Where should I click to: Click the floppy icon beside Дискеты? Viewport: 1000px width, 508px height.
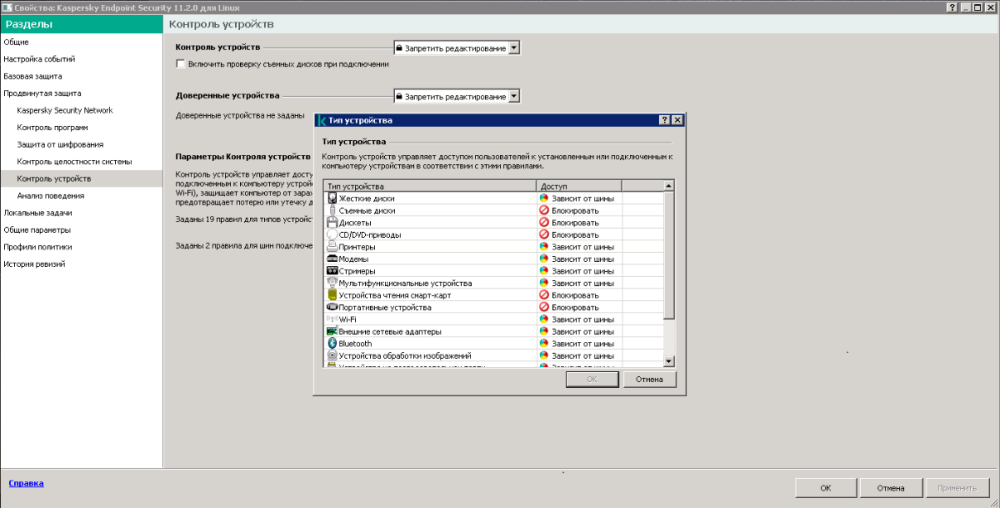[x=332, y=222]
